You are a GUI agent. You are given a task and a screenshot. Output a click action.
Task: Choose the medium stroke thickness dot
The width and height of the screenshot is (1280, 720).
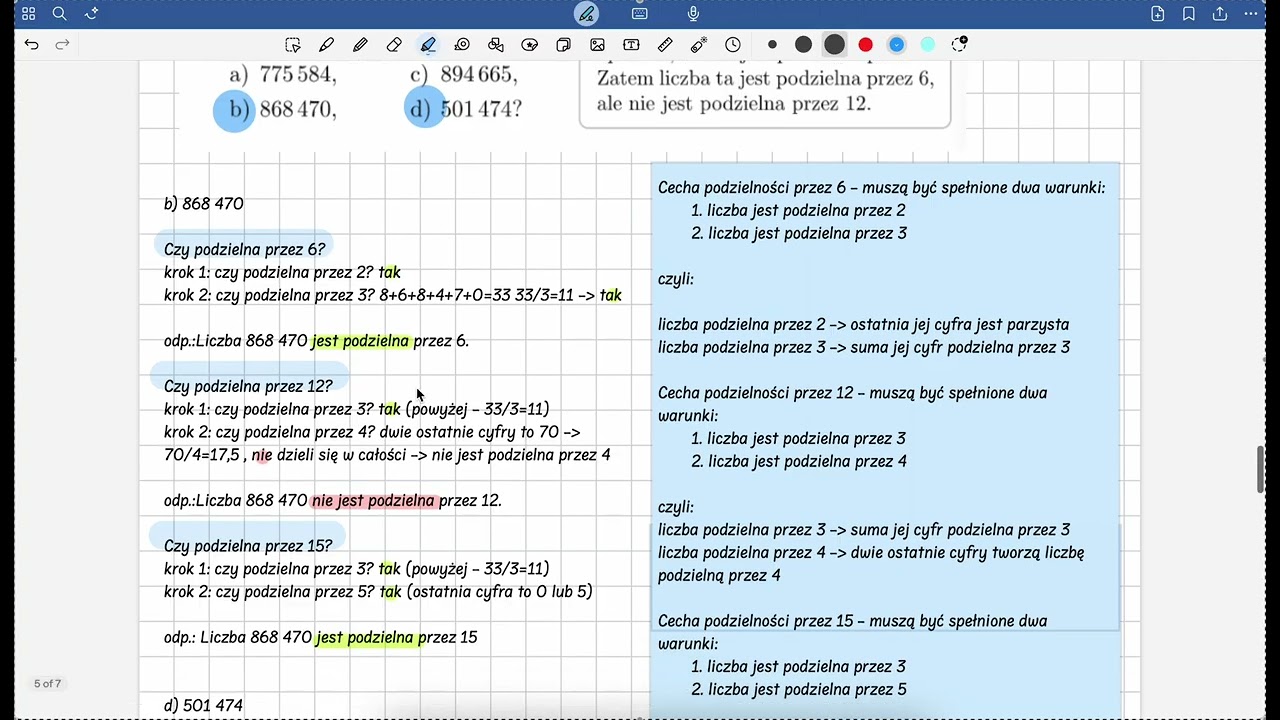click(x=803, y=45)
